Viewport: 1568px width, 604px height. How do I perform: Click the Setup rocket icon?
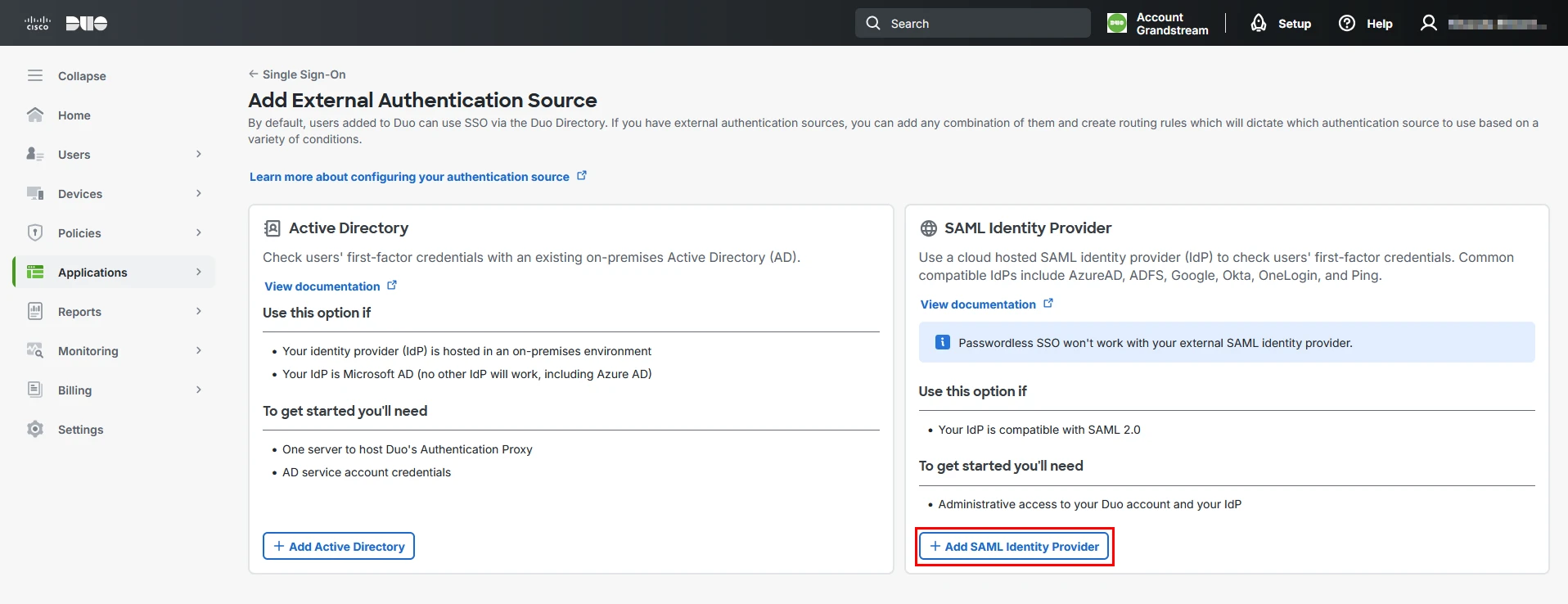point(1259,23)
